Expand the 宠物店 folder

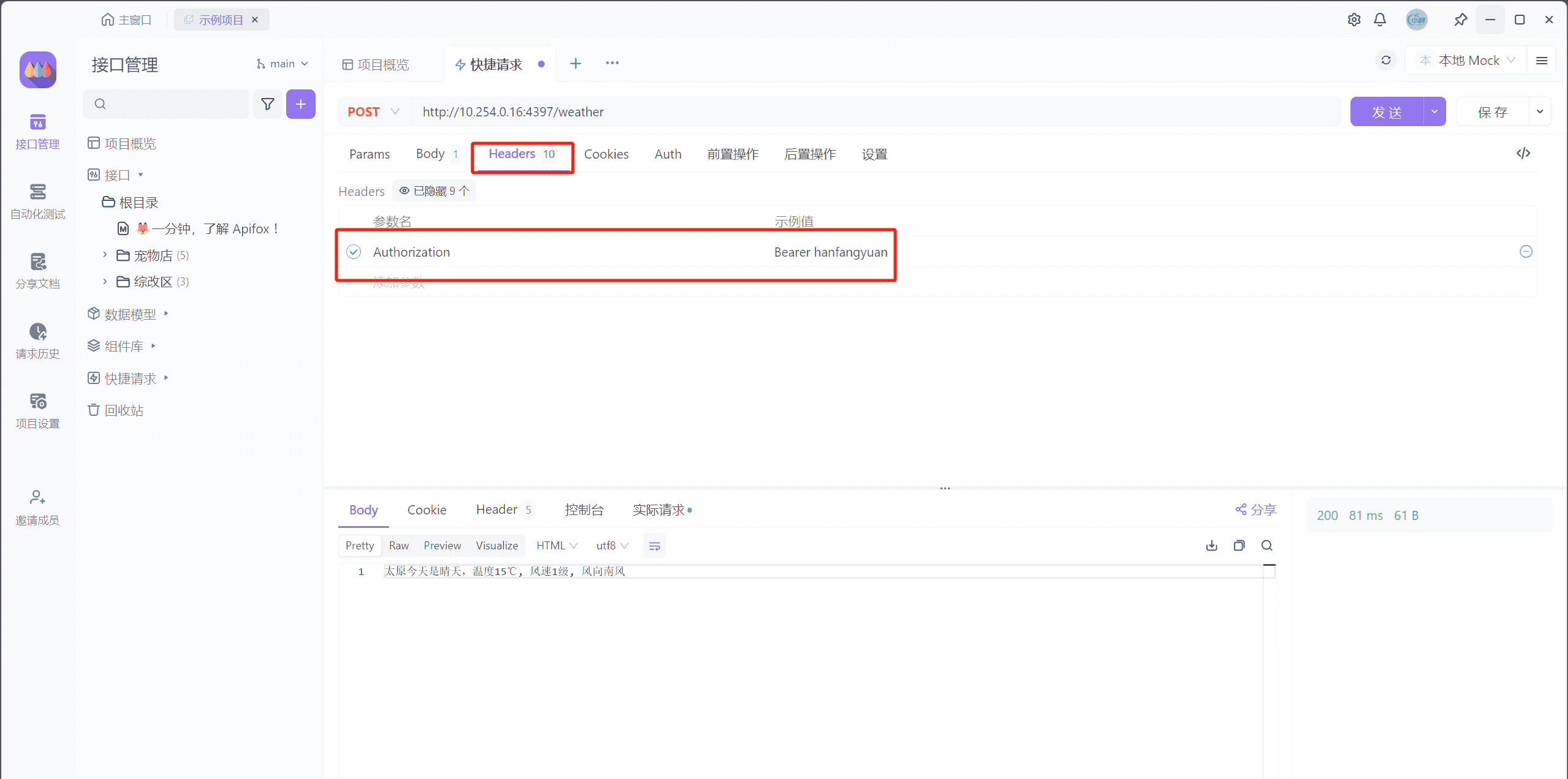click(105, 255)
